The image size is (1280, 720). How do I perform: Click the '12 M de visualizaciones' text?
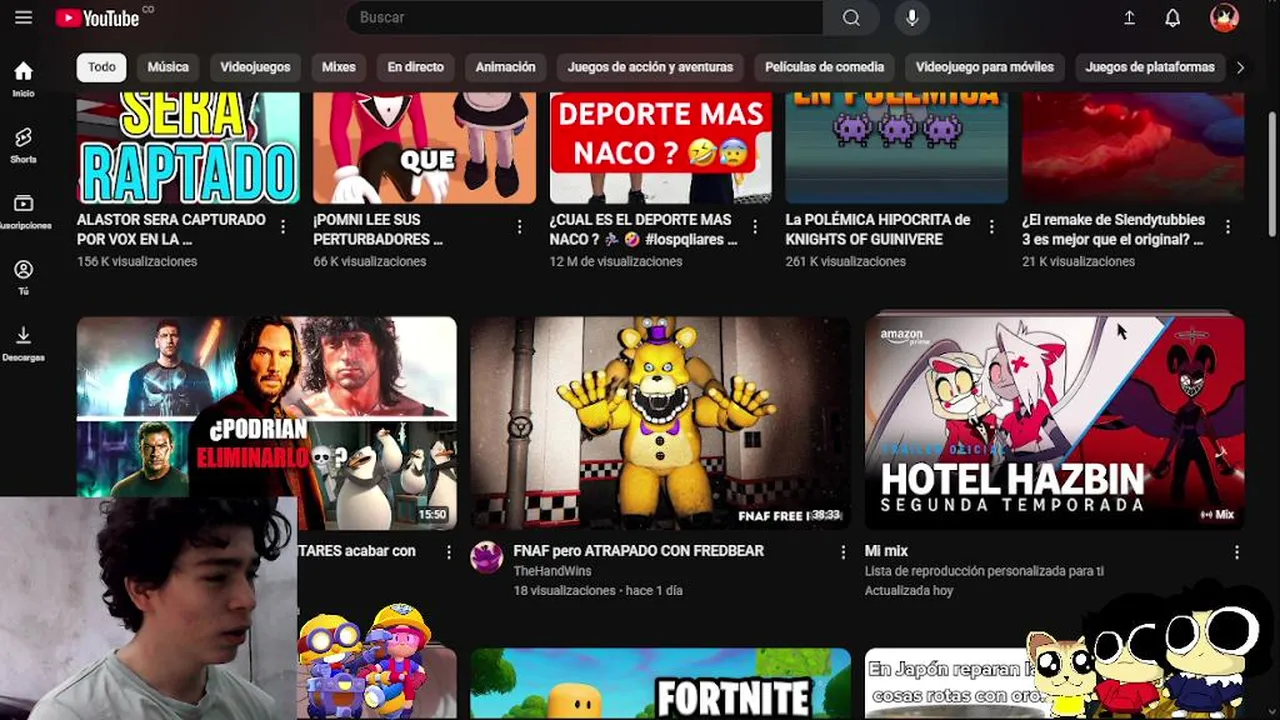click(615, 262)
